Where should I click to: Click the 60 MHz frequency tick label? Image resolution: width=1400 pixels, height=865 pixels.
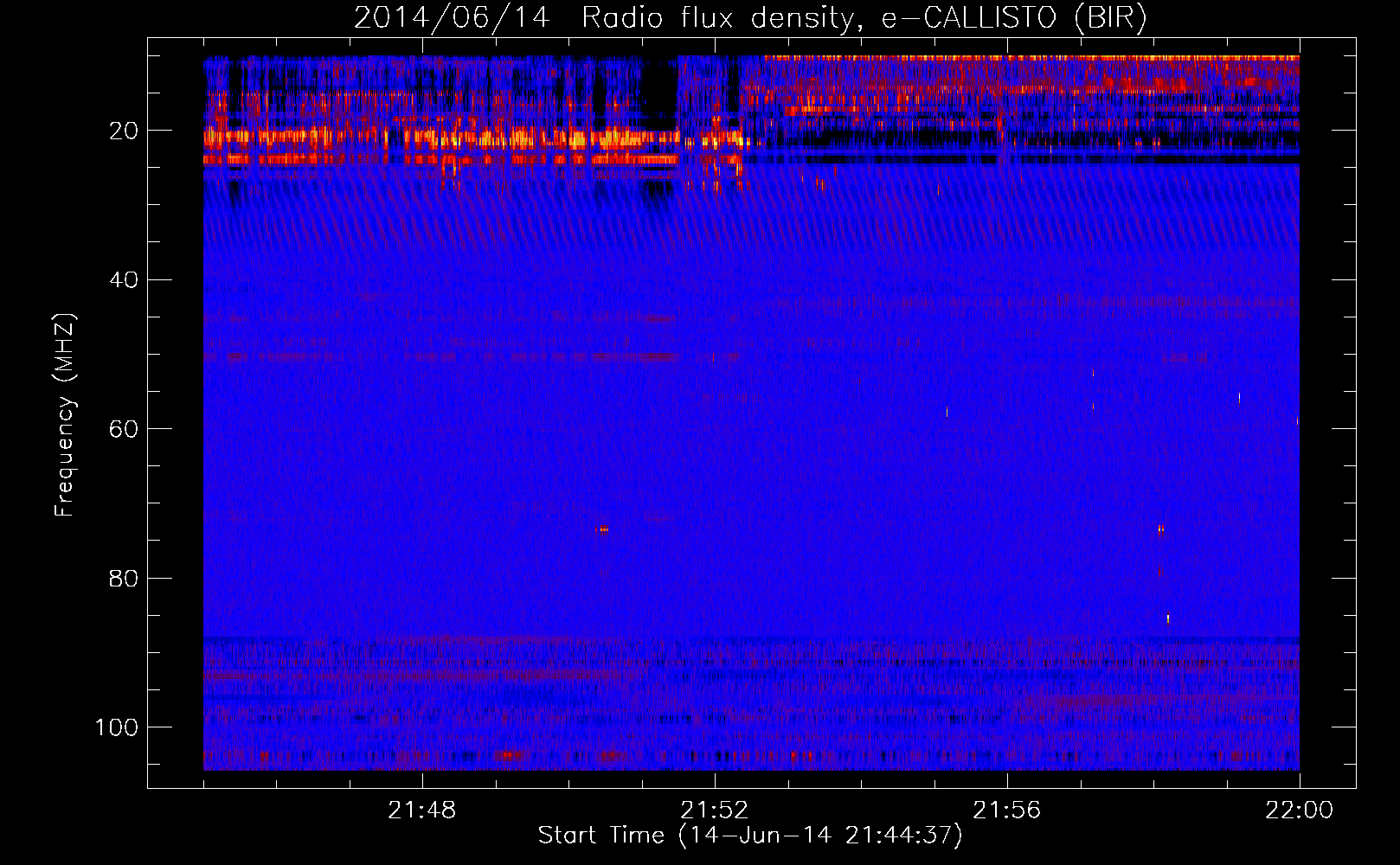[x=124, y=430]
